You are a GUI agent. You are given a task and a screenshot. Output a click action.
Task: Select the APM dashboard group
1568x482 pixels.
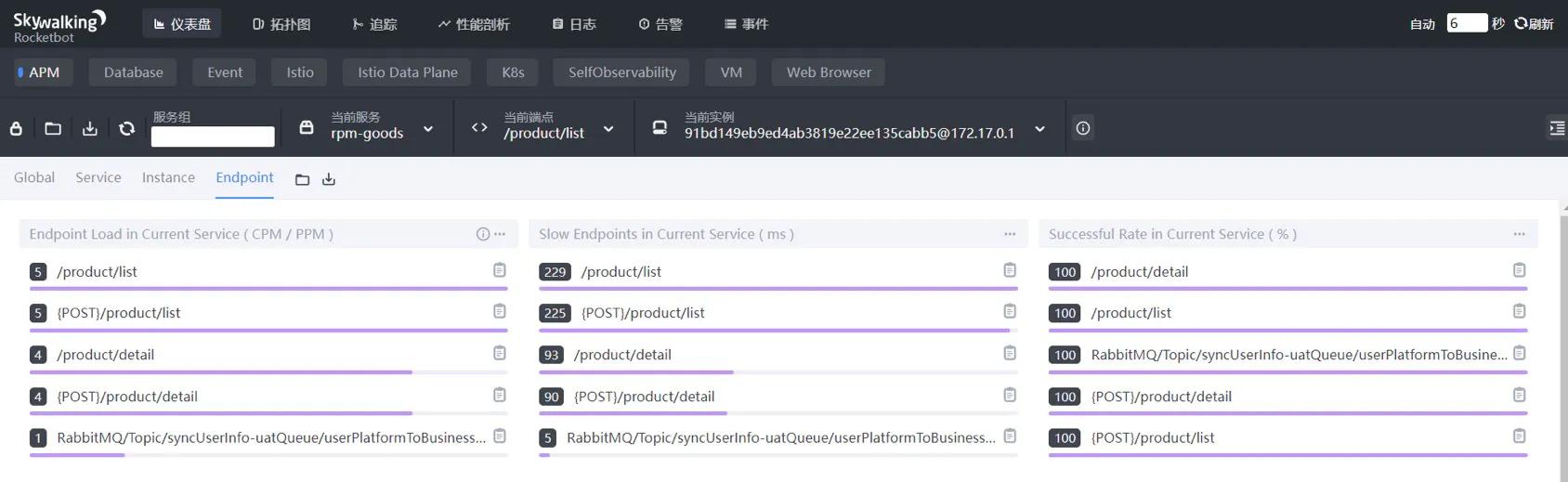38,72
